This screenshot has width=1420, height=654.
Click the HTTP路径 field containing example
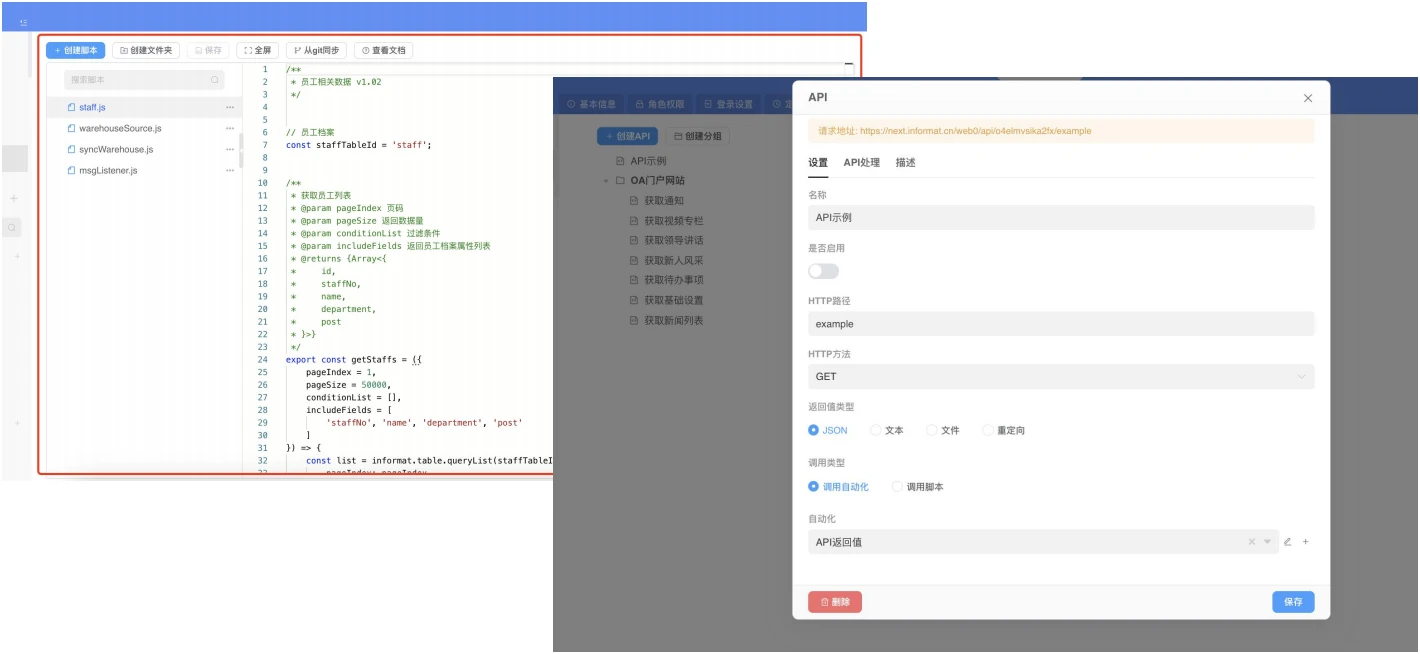[x=1061, y=324]
